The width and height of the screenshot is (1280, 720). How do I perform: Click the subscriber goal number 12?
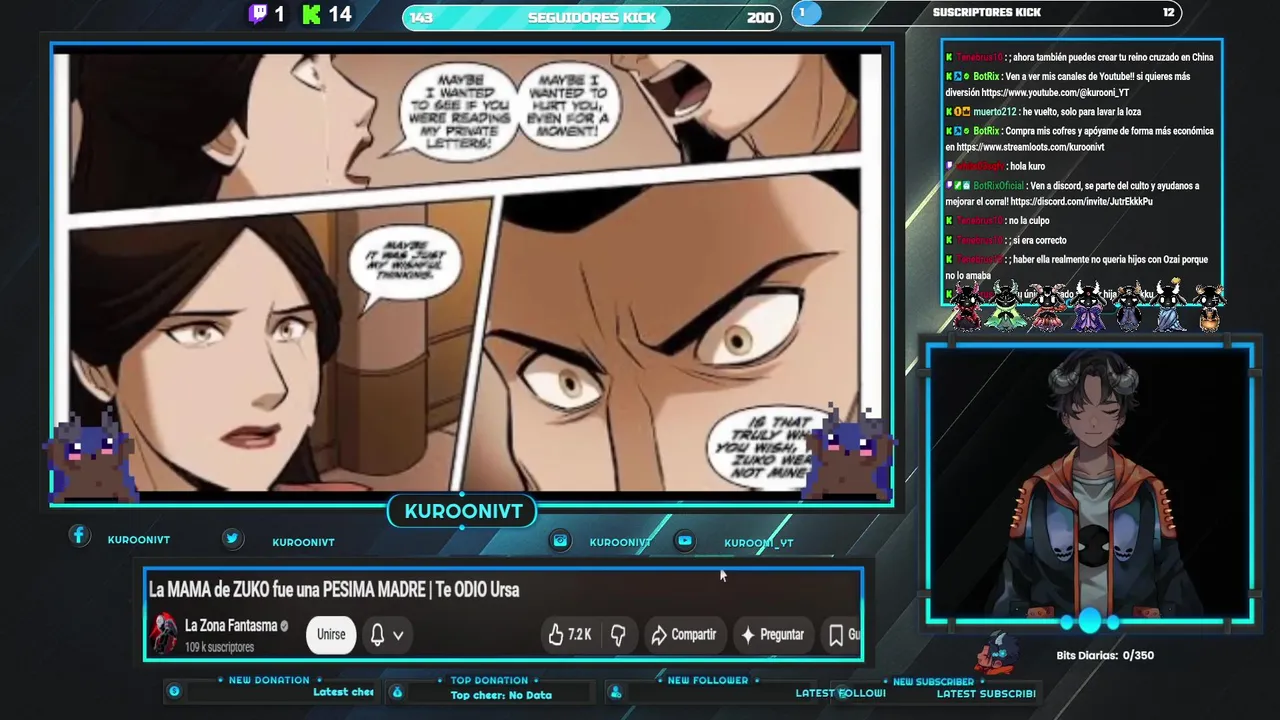tap(1168, 12)
